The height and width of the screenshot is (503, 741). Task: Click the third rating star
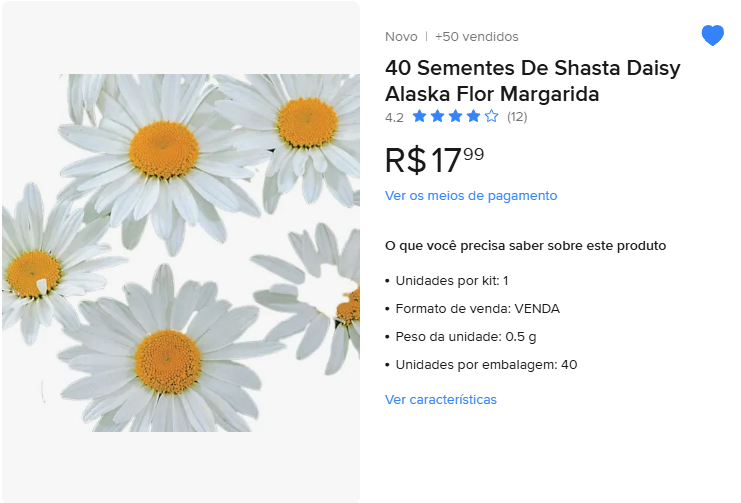pos(455,117)
